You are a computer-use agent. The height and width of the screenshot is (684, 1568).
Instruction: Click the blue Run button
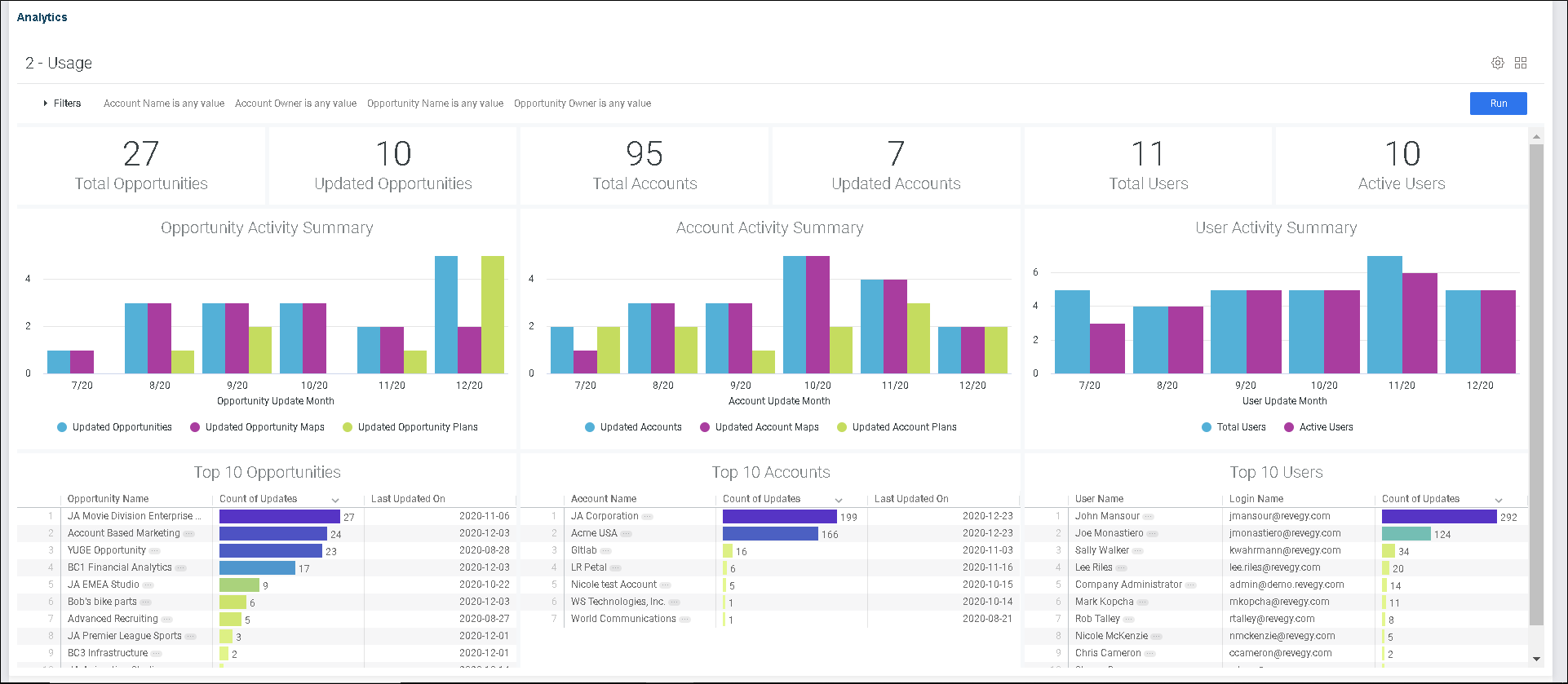(x=1498, y=104)
